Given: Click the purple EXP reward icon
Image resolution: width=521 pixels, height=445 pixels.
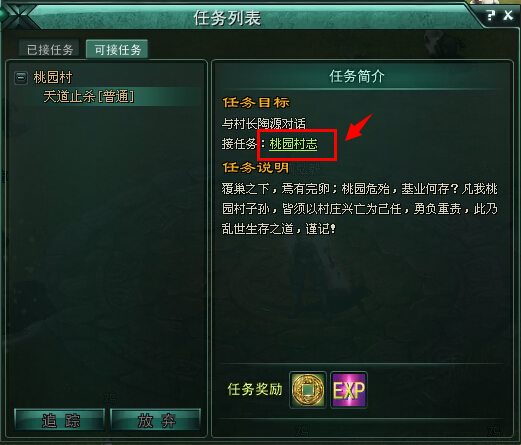Looking at the screenshot, I should (x=349, y=390).
